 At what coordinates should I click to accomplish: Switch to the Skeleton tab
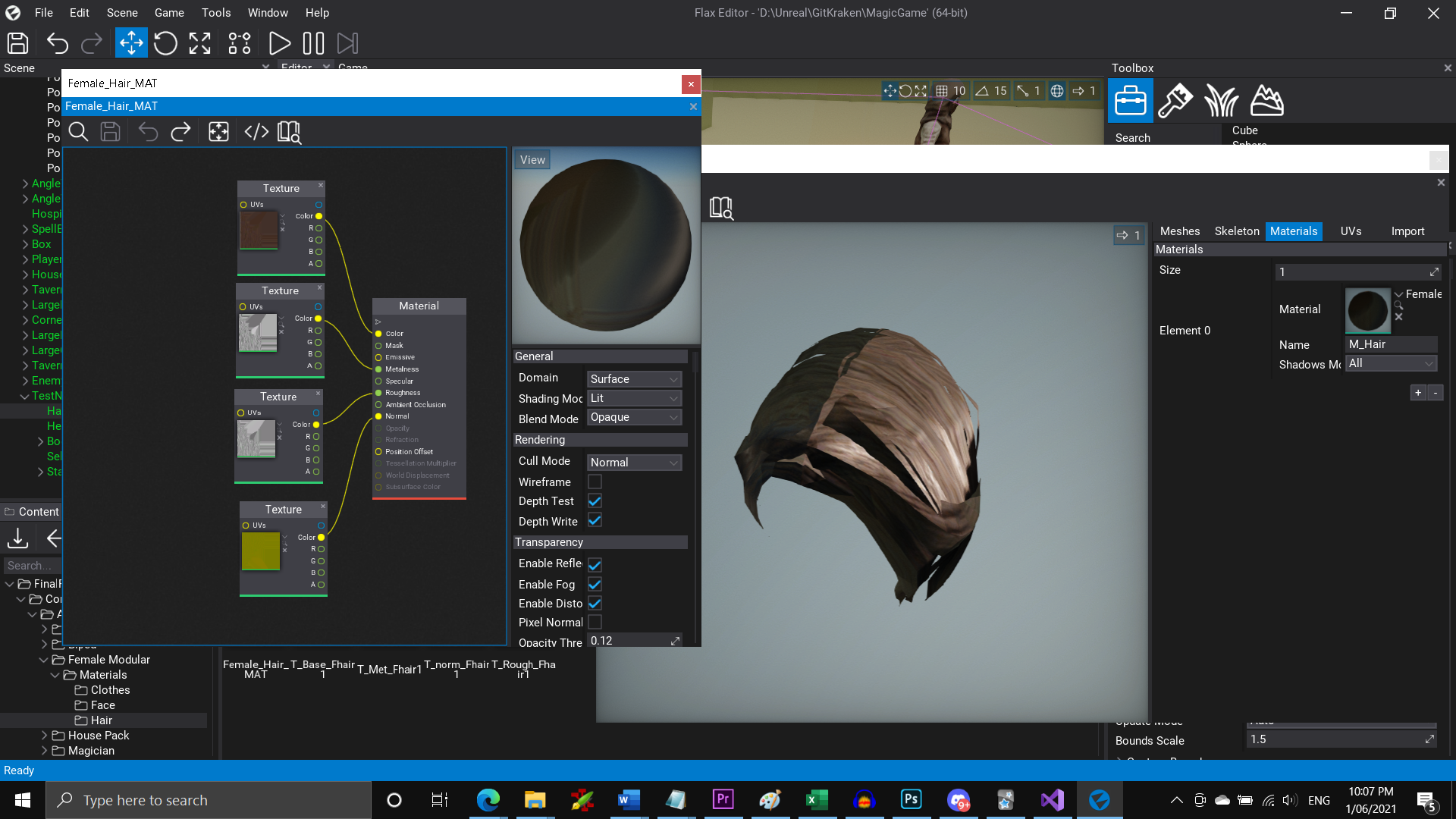[1236, 231]
